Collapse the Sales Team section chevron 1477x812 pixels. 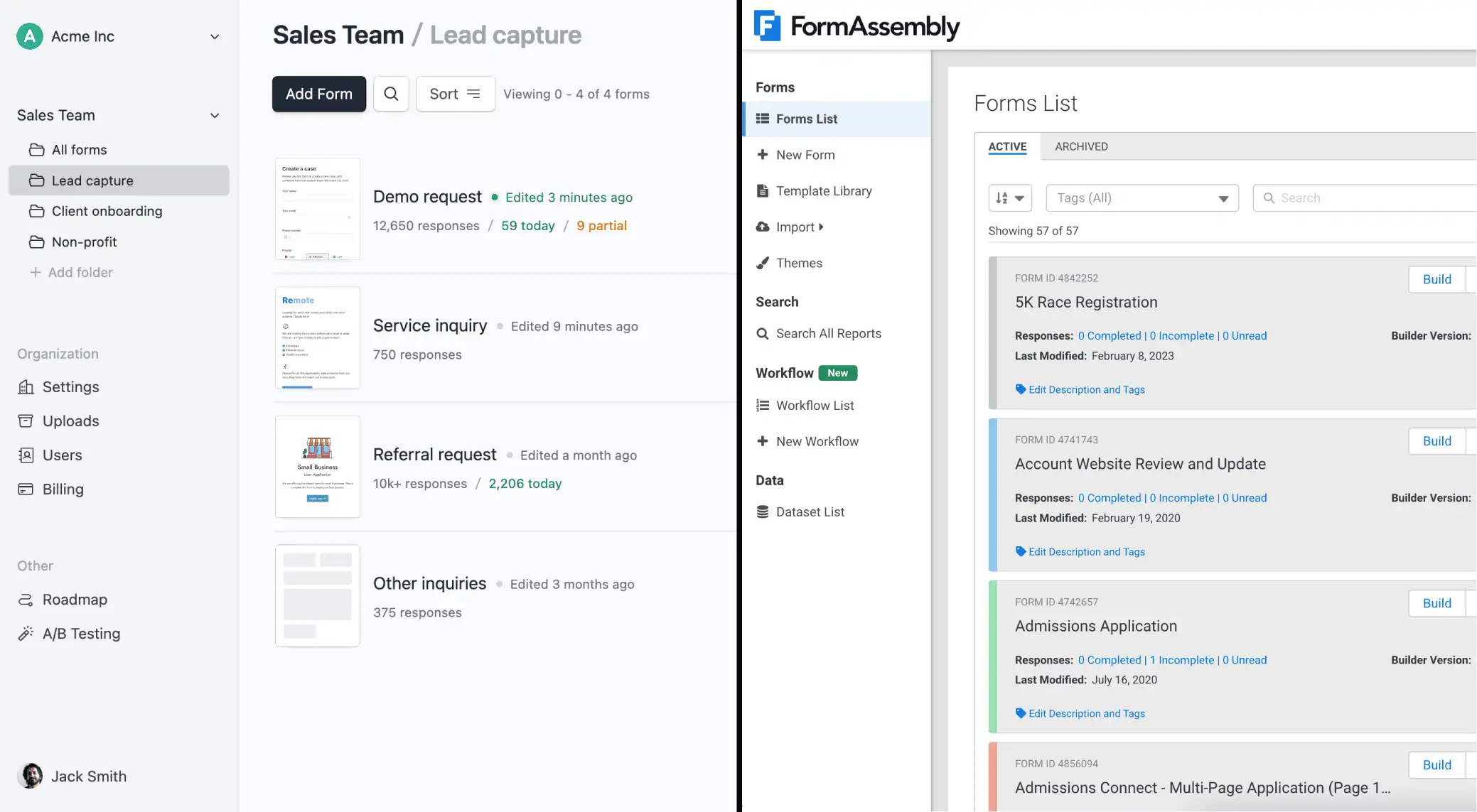[215, 116]
